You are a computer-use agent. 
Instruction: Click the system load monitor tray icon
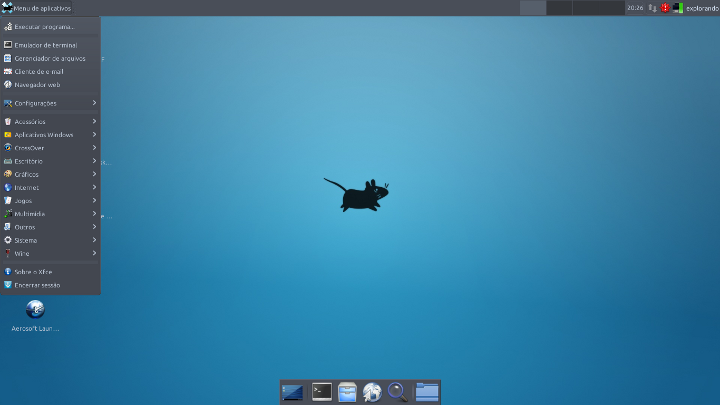click(x=678, y=8)
